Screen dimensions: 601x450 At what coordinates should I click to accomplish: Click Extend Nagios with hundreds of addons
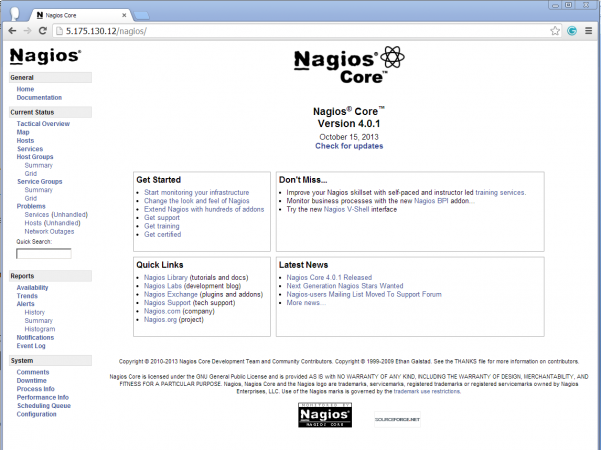pos(204,209)
